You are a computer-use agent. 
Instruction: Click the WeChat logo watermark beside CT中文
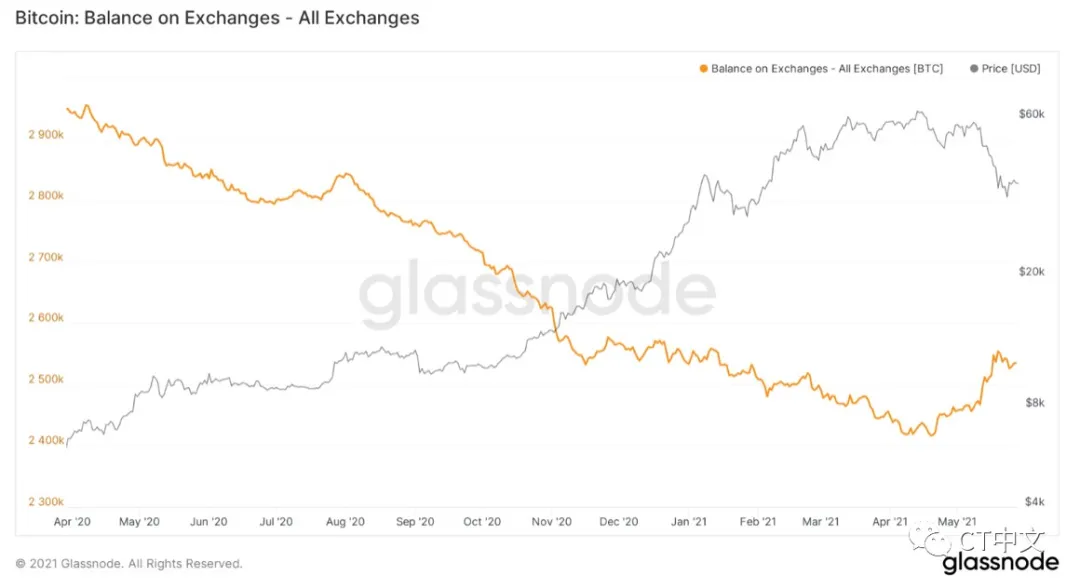(939, 542)
